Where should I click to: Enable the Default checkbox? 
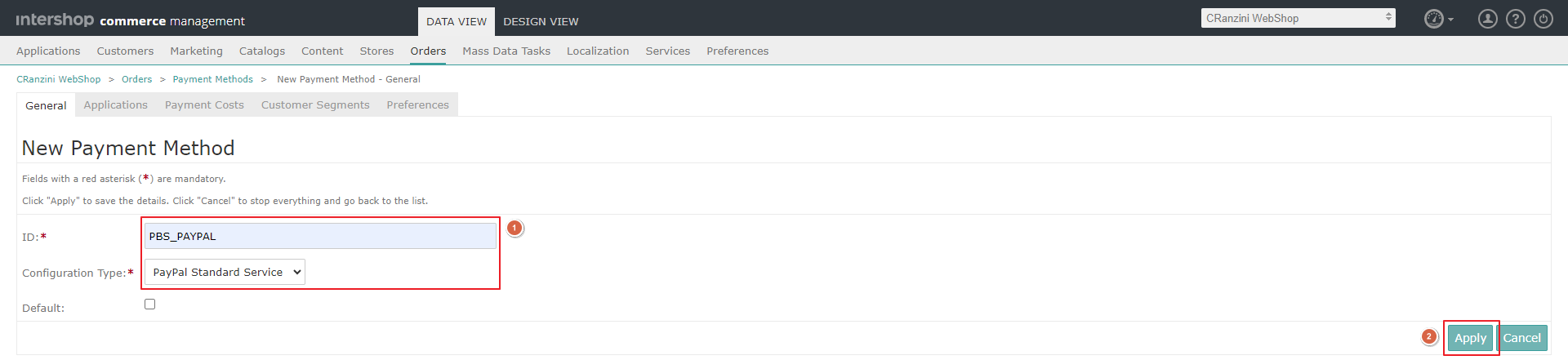pos(149,304)
